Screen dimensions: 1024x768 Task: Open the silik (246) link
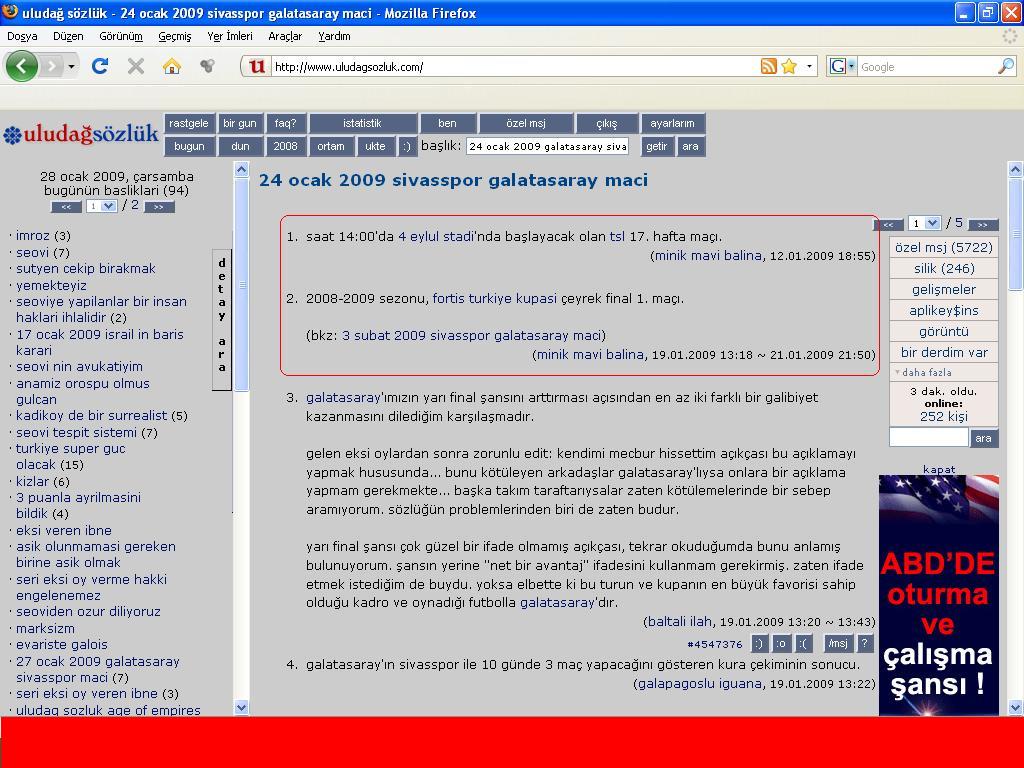point(944,268)
